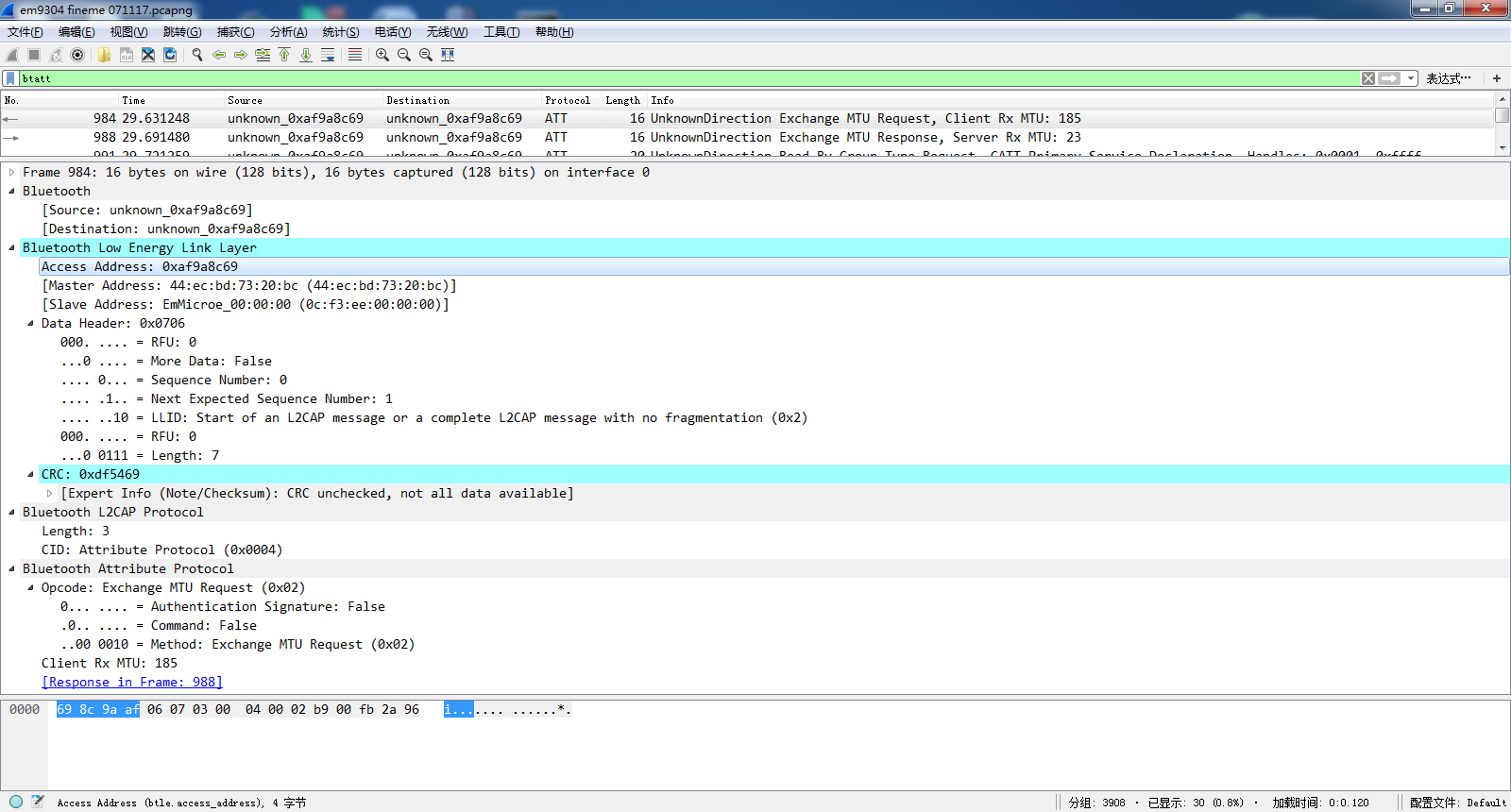Expand the CRC Expert Info node

pyautogui.click(x=49, y=493)
